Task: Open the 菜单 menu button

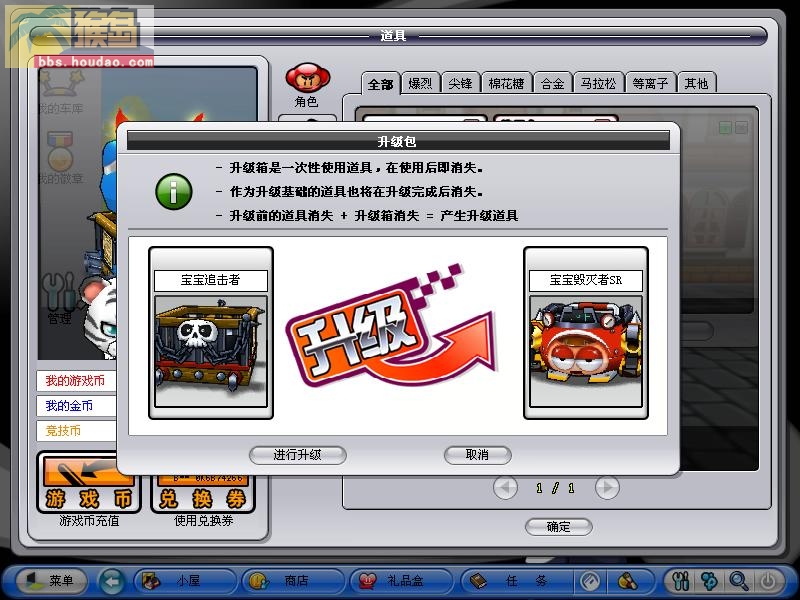Action: (x=51, y=581)
